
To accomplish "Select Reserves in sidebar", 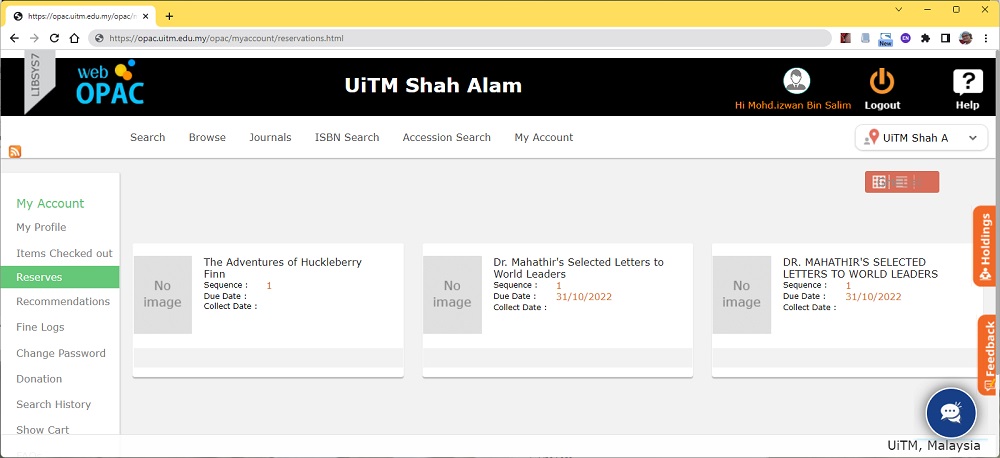I will tap(60, 277).
